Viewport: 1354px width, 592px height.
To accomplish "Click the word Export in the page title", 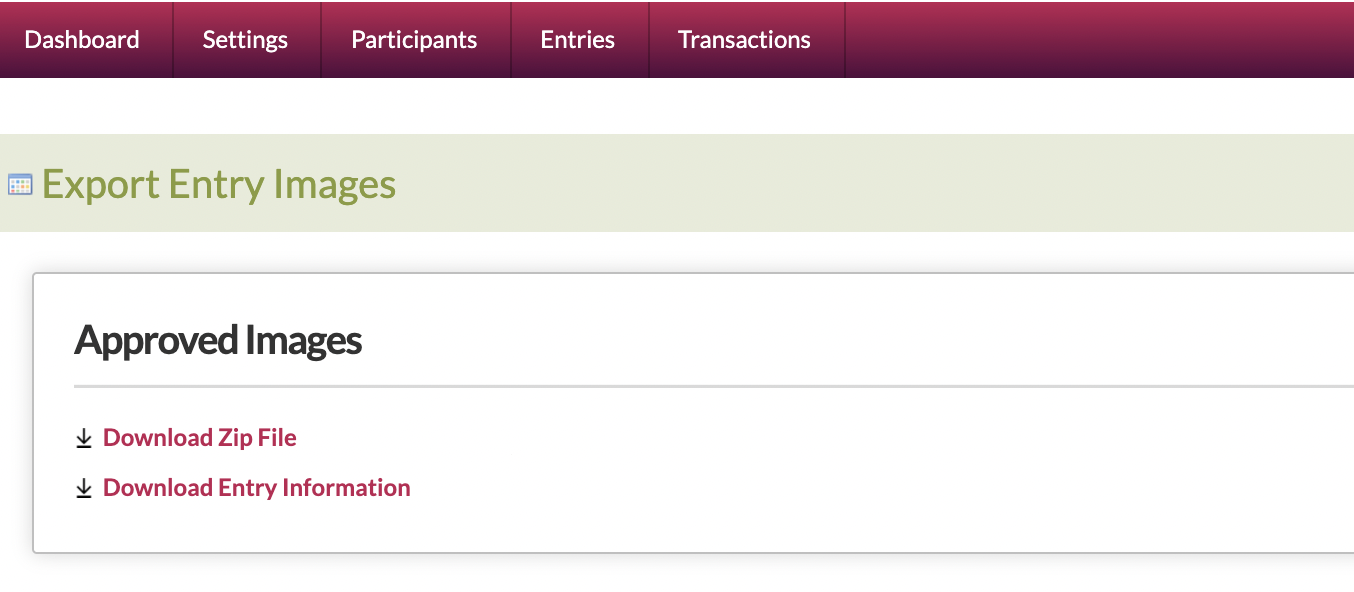I will click(x=100, y=185).
